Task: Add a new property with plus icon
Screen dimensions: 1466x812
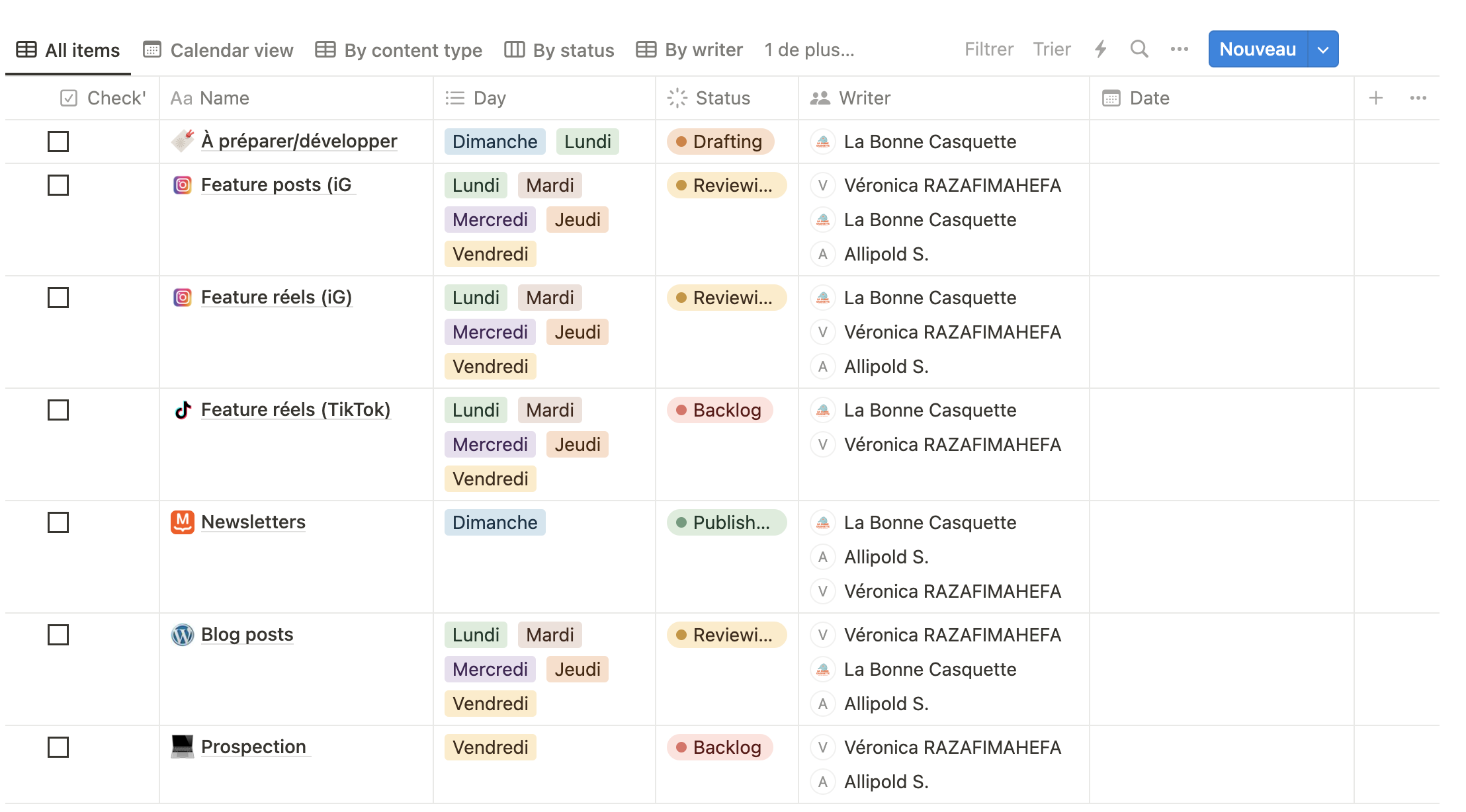Action: 1376,98
